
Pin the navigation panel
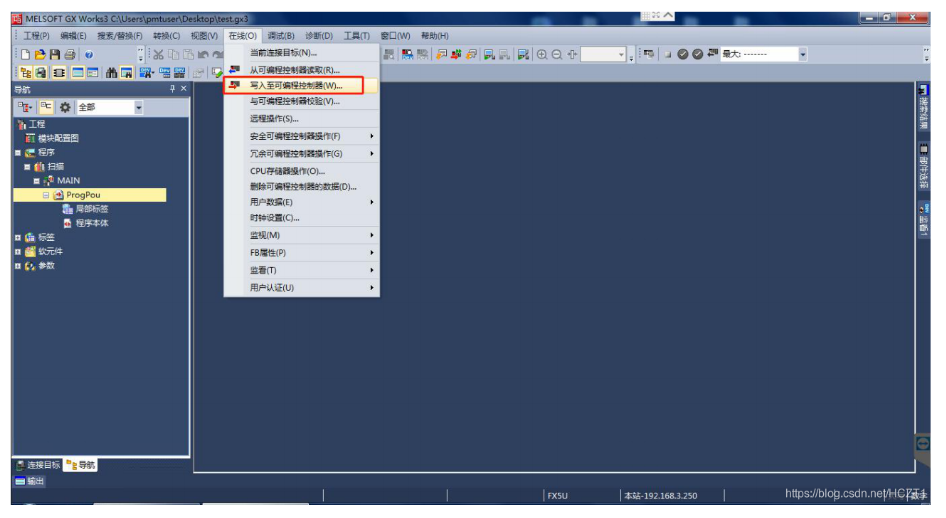(172, 89)
